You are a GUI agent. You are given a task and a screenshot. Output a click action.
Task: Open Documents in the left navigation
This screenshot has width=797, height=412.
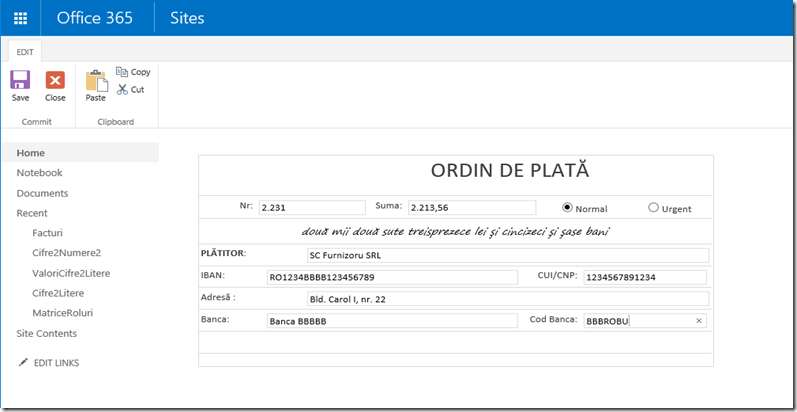pyautogui.click(x=42, y=193)
